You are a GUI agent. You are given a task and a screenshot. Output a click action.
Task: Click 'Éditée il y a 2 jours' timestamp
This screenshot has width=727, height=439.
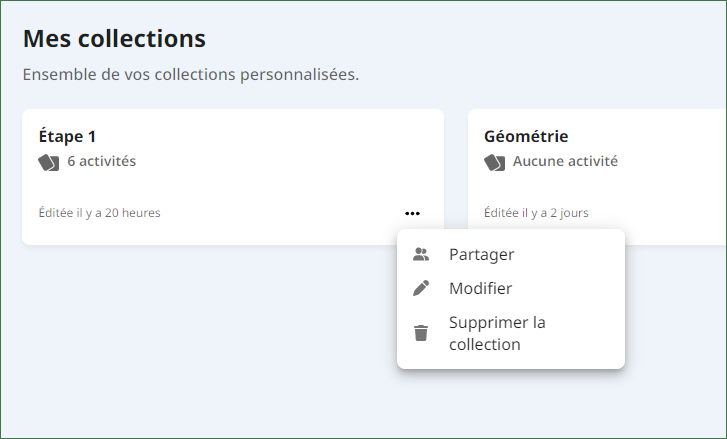[536, 213]
